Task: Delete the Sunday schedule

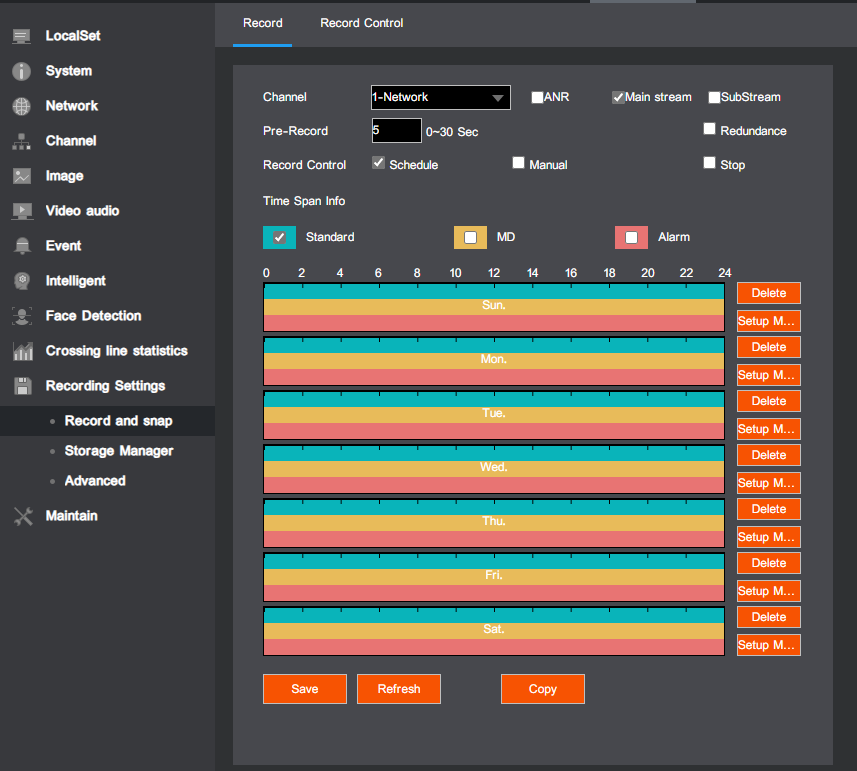Action: click(x=769, y=293)
